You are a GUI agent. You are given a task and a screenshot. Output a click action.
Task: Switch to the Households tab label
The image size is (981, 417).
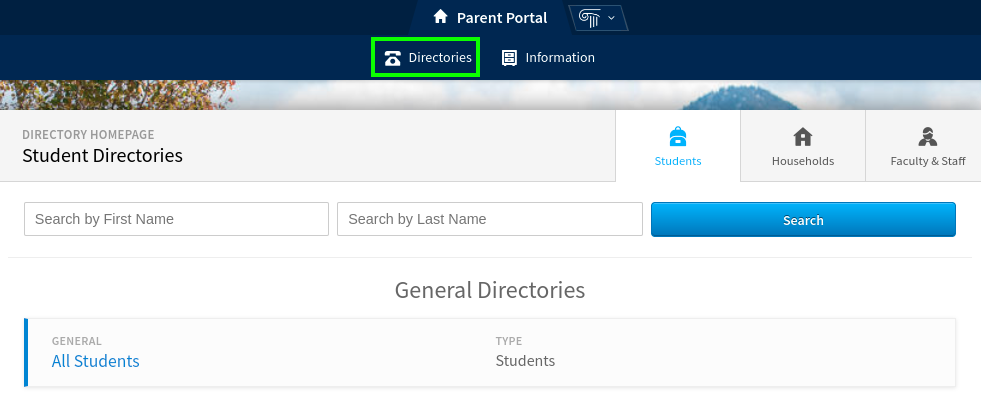(x=803, y=161)
